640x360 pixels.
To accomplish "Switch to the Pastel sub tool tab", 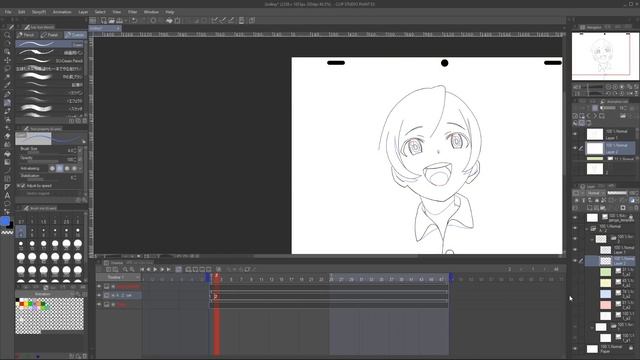I will [x=51, y=35].
